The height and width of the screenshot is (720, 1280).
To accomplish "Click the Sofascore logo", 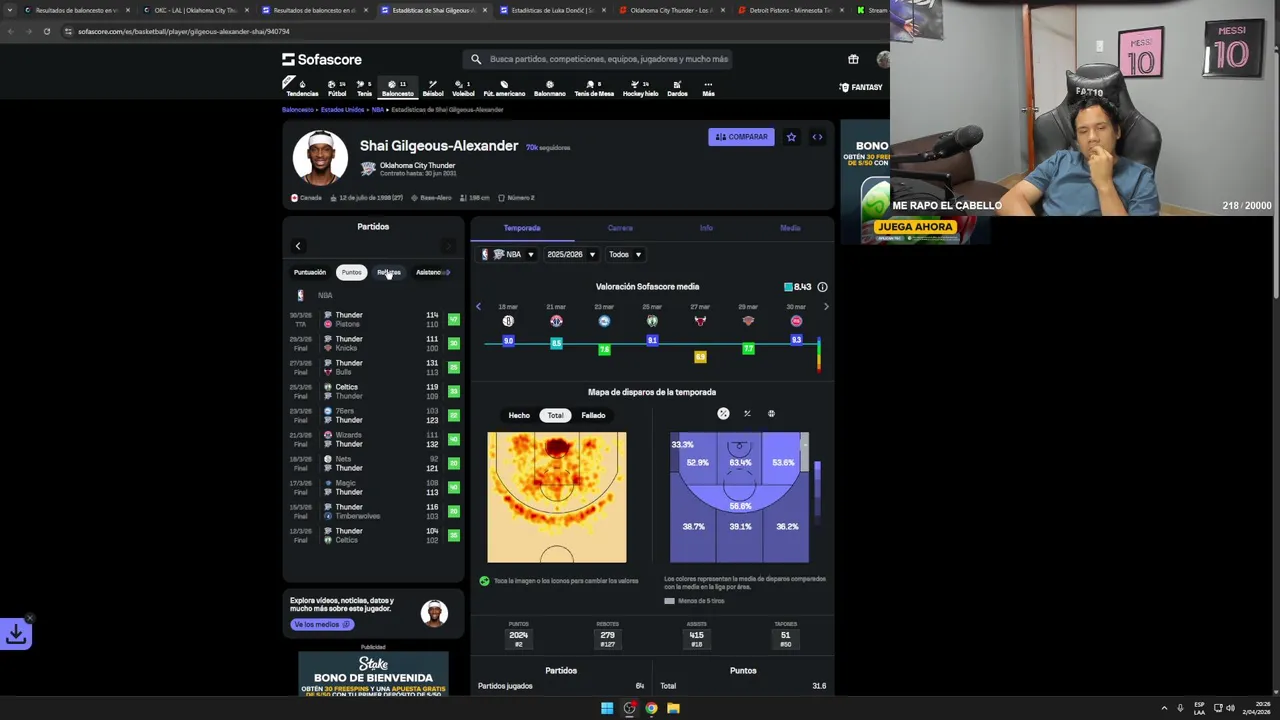I will point(322,59).
